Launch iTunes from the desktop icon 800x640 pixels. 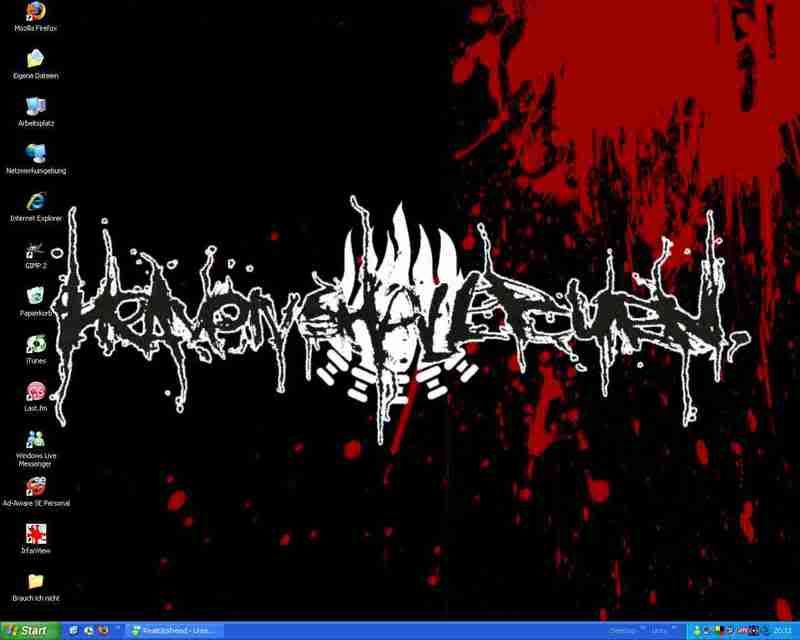pos(36,350)
